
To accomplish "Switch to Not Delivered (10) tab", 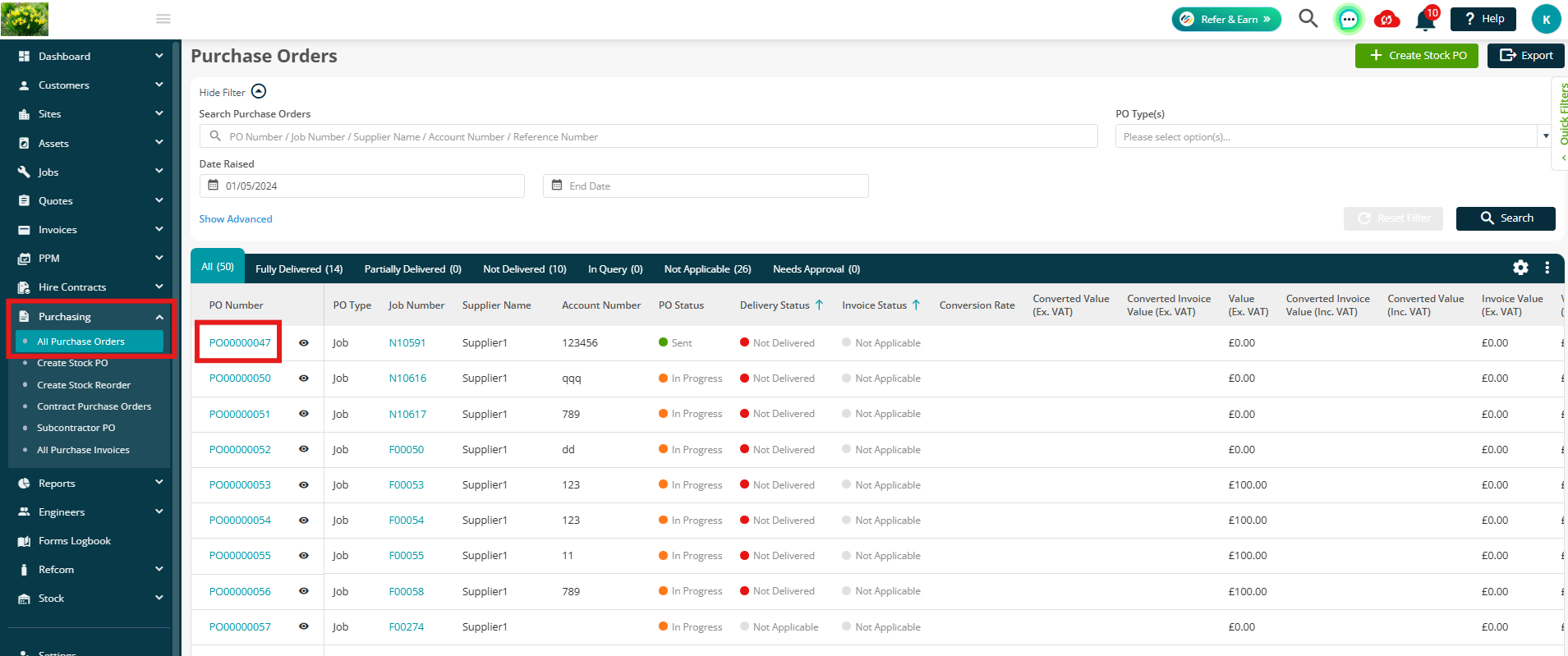I will 525,268.
